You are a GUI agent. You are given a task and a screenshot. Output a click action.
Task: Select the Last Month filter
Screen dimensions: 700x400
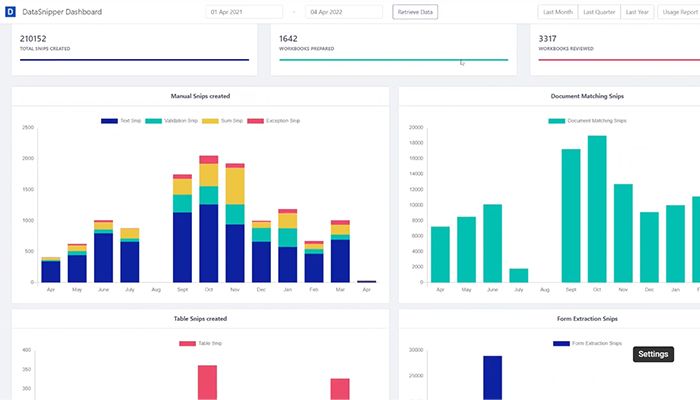click(558, 12)
